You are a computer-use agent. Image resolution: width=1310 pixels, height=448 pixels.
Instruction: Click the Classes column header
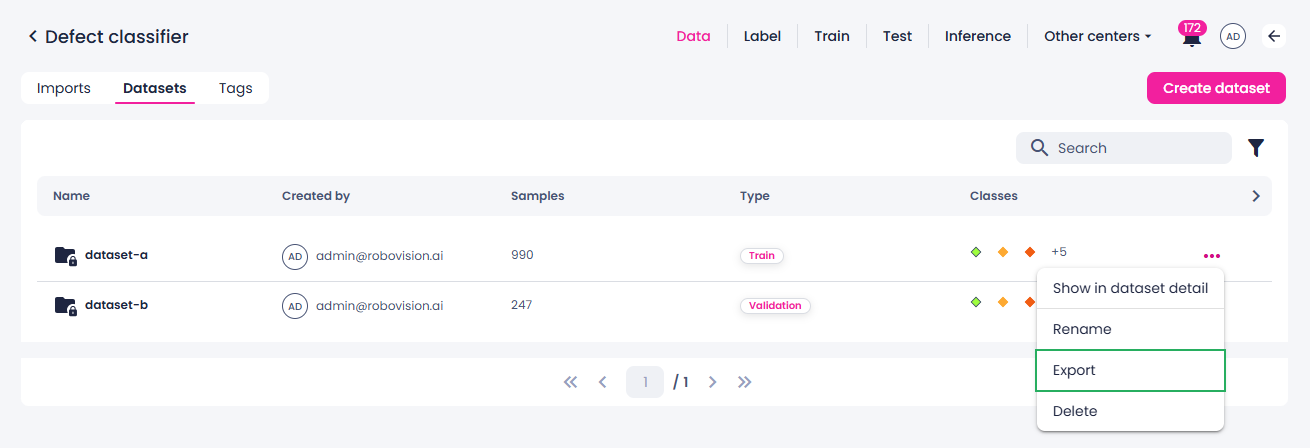pos(994,196)
